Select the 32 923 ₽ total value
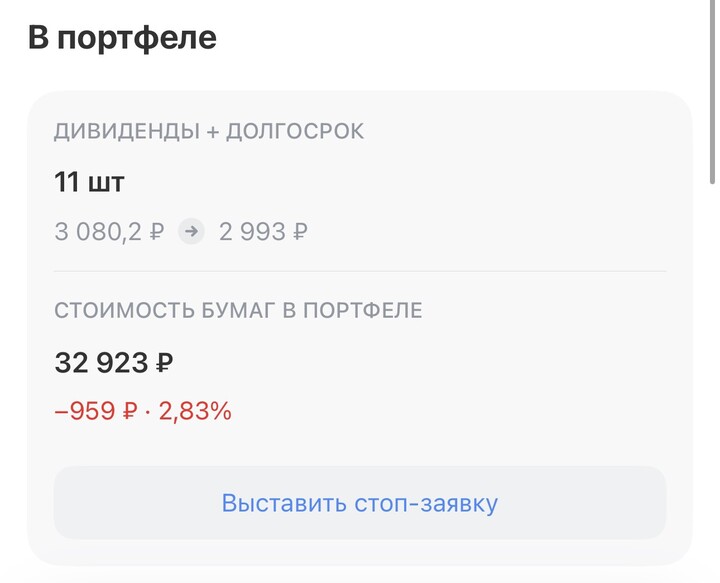 tap(113, 361)
